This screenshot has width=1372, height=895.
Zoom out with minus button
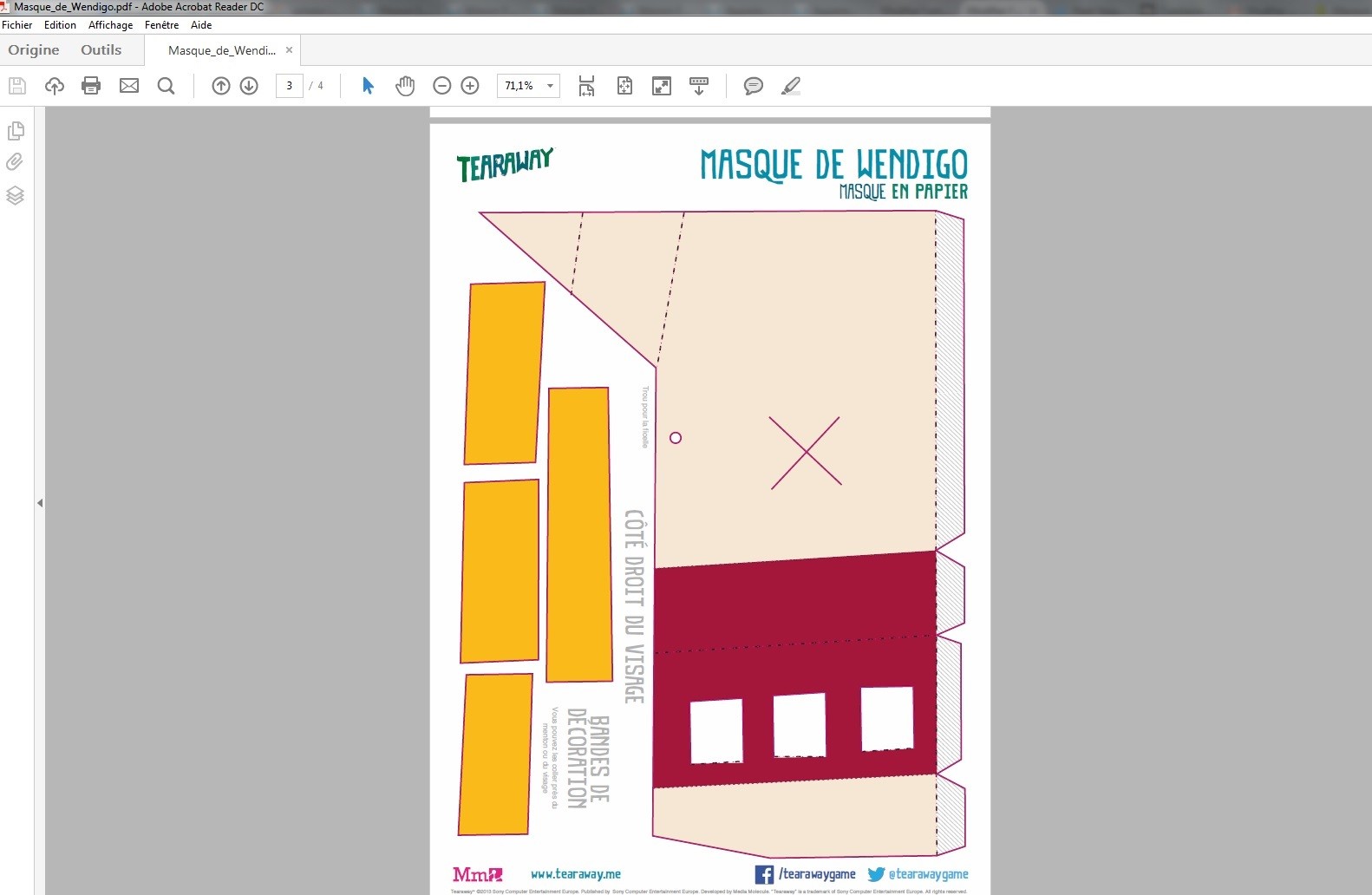click(442, 86)
